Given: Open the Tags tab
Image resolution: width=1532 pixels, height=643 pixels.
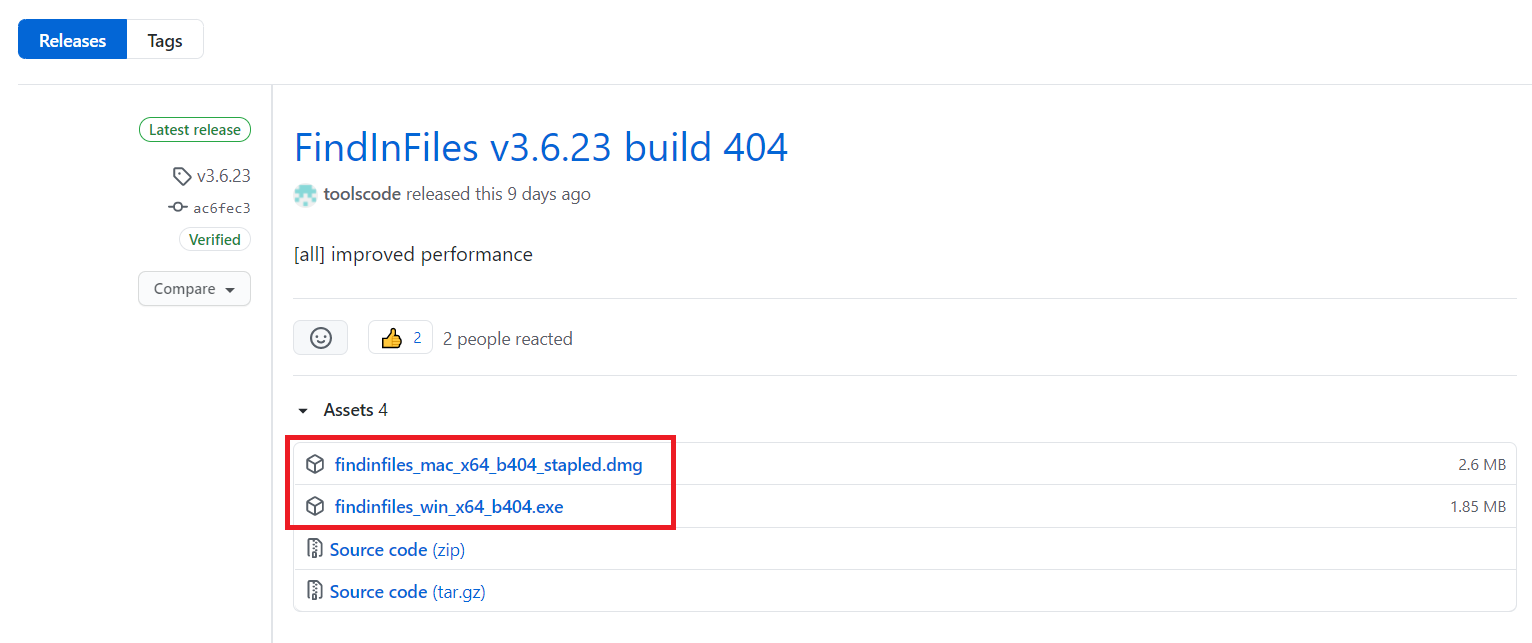Looking at the screenshot, I should [165, 41].
